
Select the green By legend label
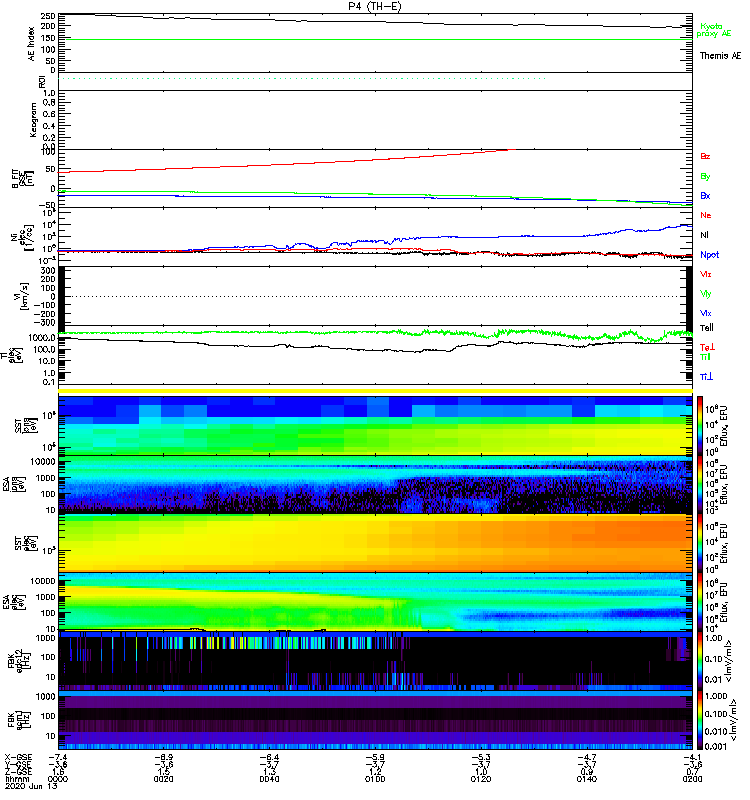[x=705, y=177]
